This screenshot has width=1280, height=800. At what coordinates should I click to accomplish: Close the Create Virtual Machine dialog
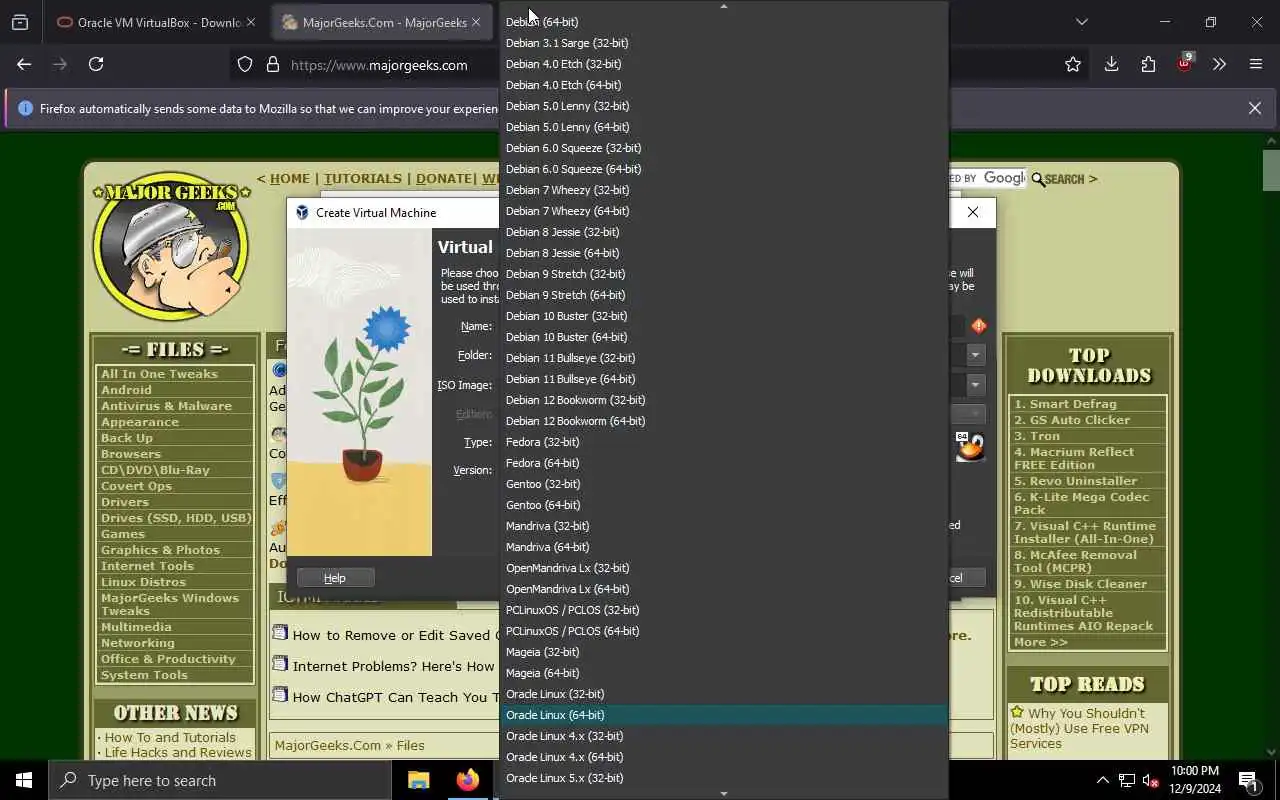coord(973,212)
